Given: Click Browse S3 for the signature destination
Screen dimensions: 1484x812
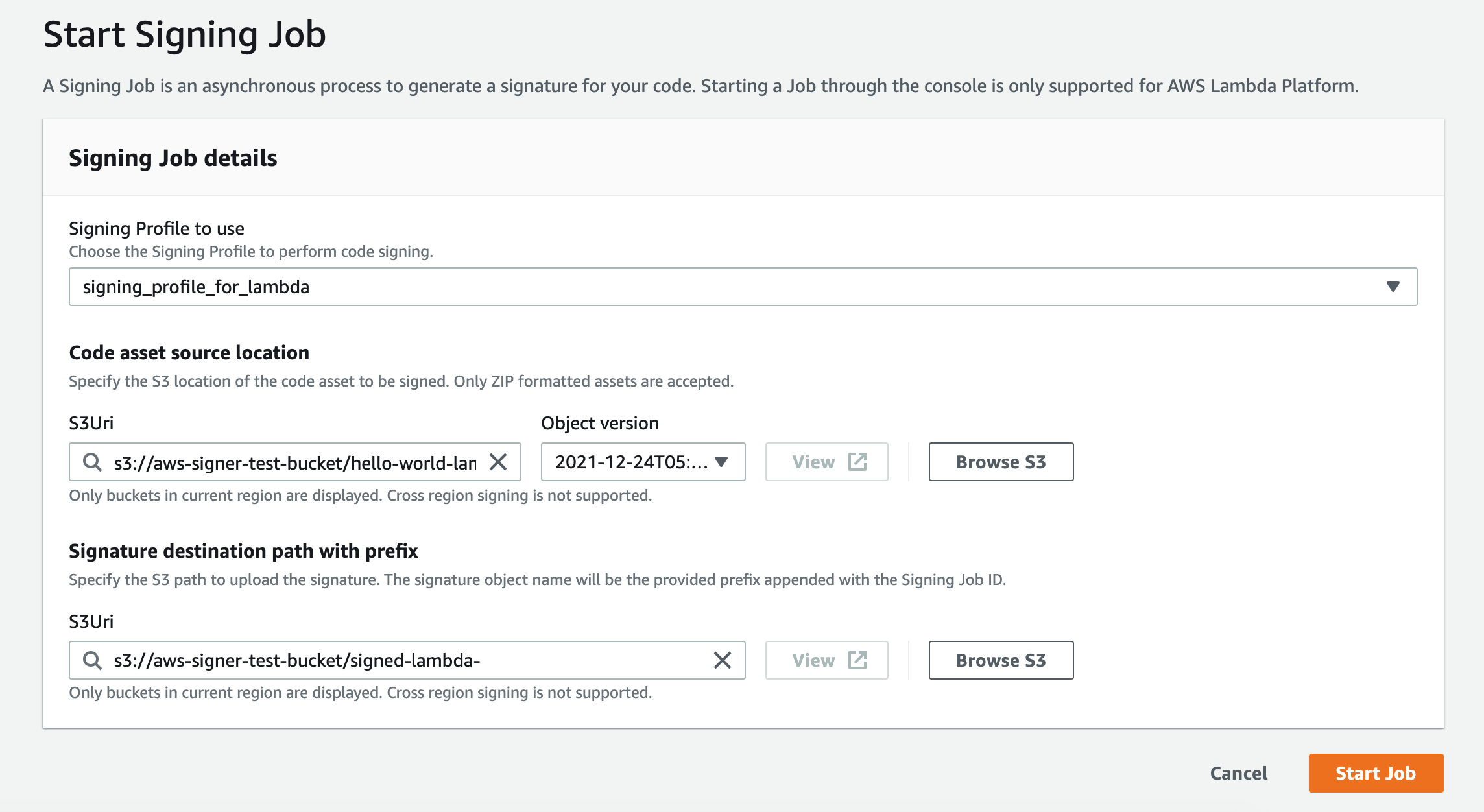Looking at the screenshot, I should [1001, 660].
